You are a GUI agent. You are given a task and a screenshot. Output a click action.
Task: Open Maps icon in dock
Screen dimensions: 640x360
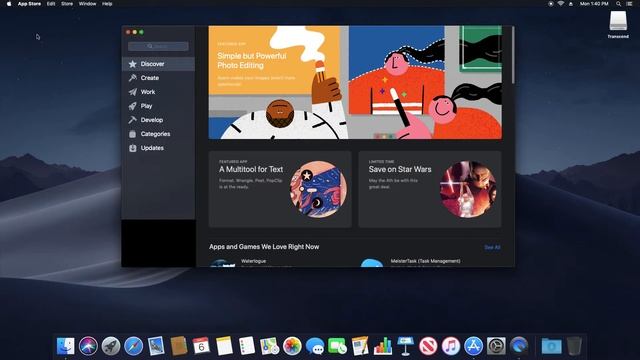(x=269, y=346)
